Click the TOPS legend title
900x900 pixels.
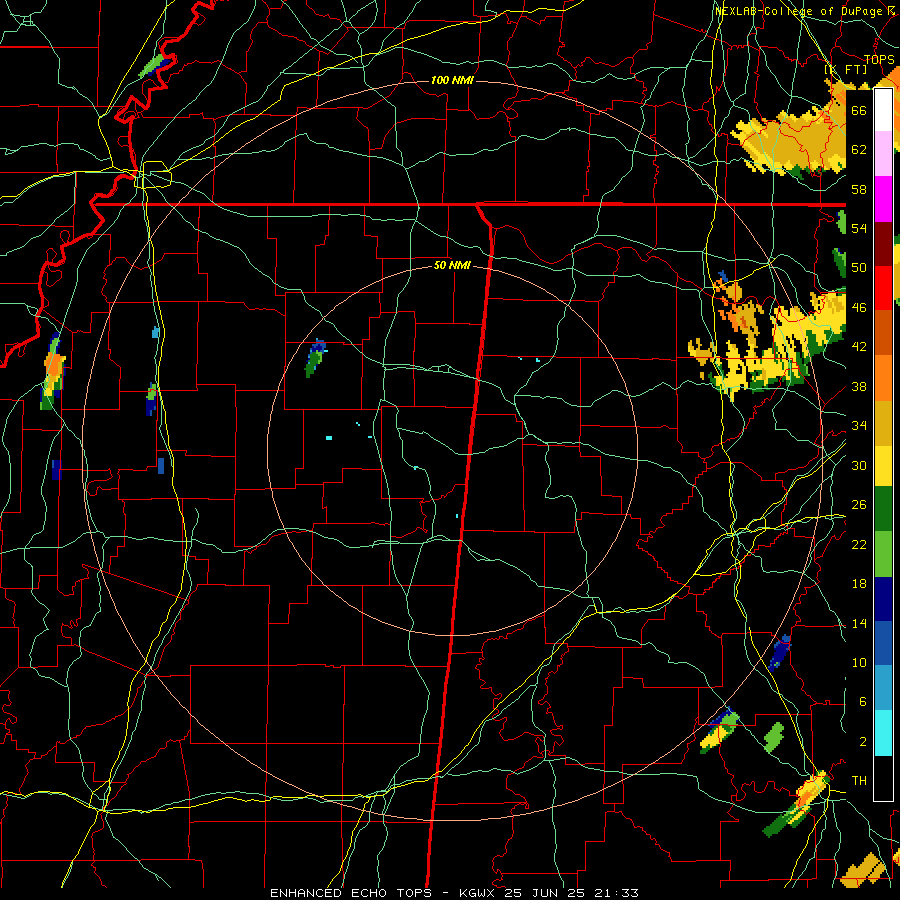pyautogui.click(x=879, y=60)
